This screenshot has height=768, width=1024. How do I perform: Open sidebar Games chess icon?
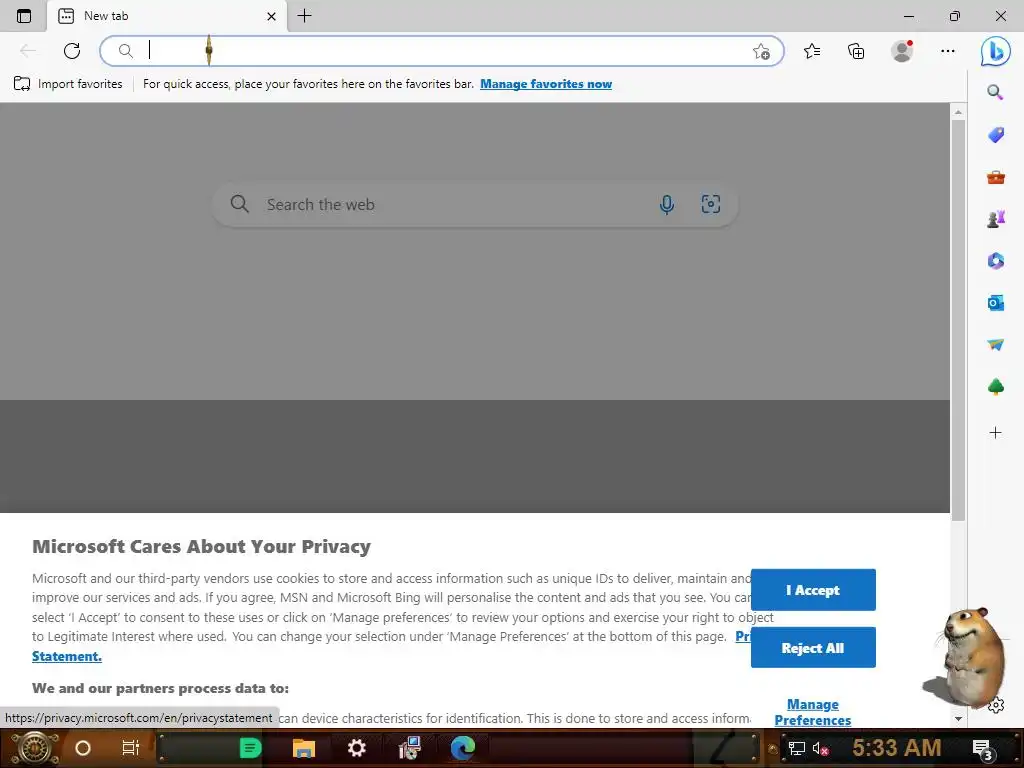pyautogui.click(x=995, y=219)
